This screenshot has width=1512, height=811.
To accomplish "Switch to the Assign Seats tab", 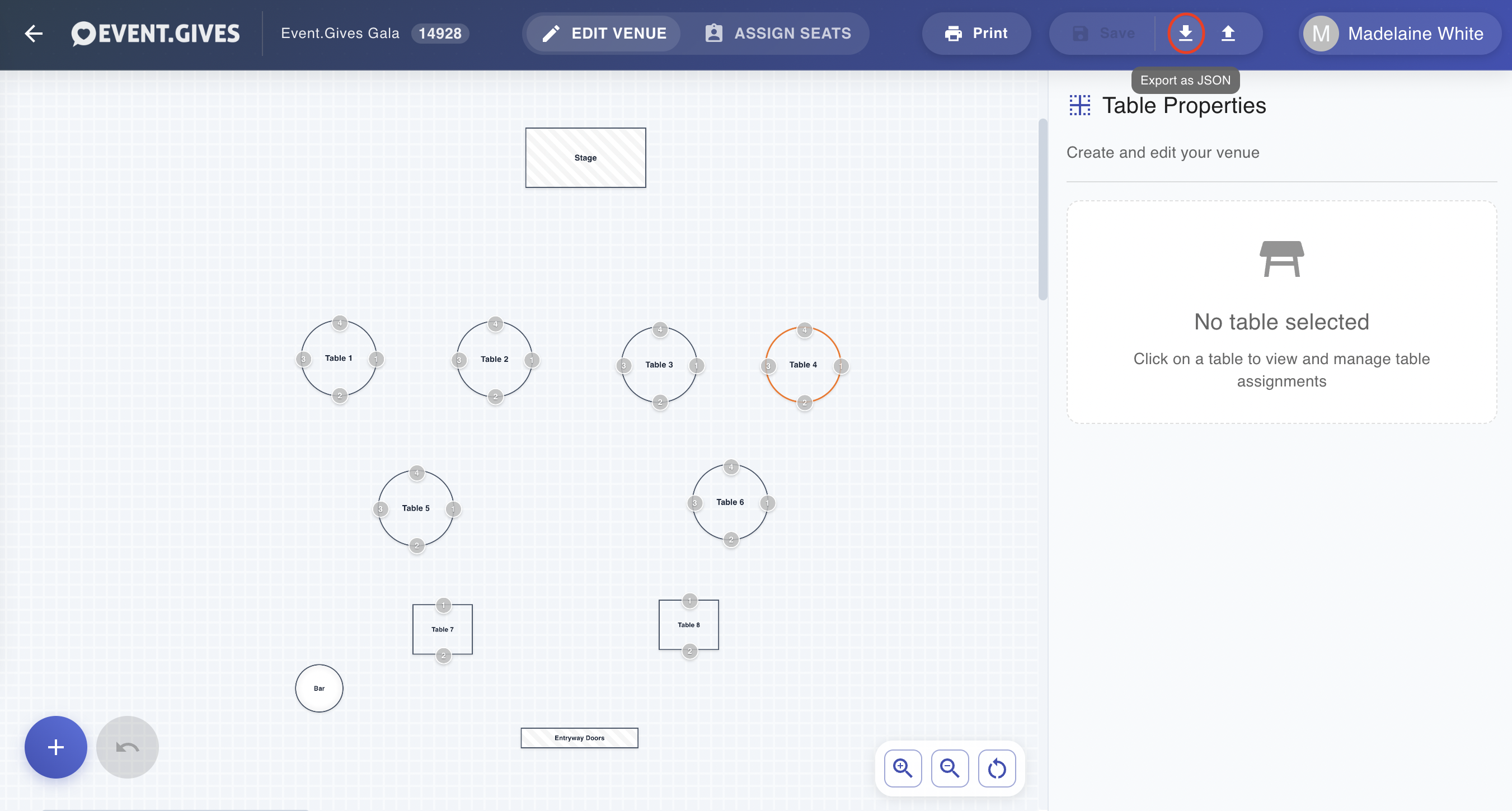I will click(778, 34).
